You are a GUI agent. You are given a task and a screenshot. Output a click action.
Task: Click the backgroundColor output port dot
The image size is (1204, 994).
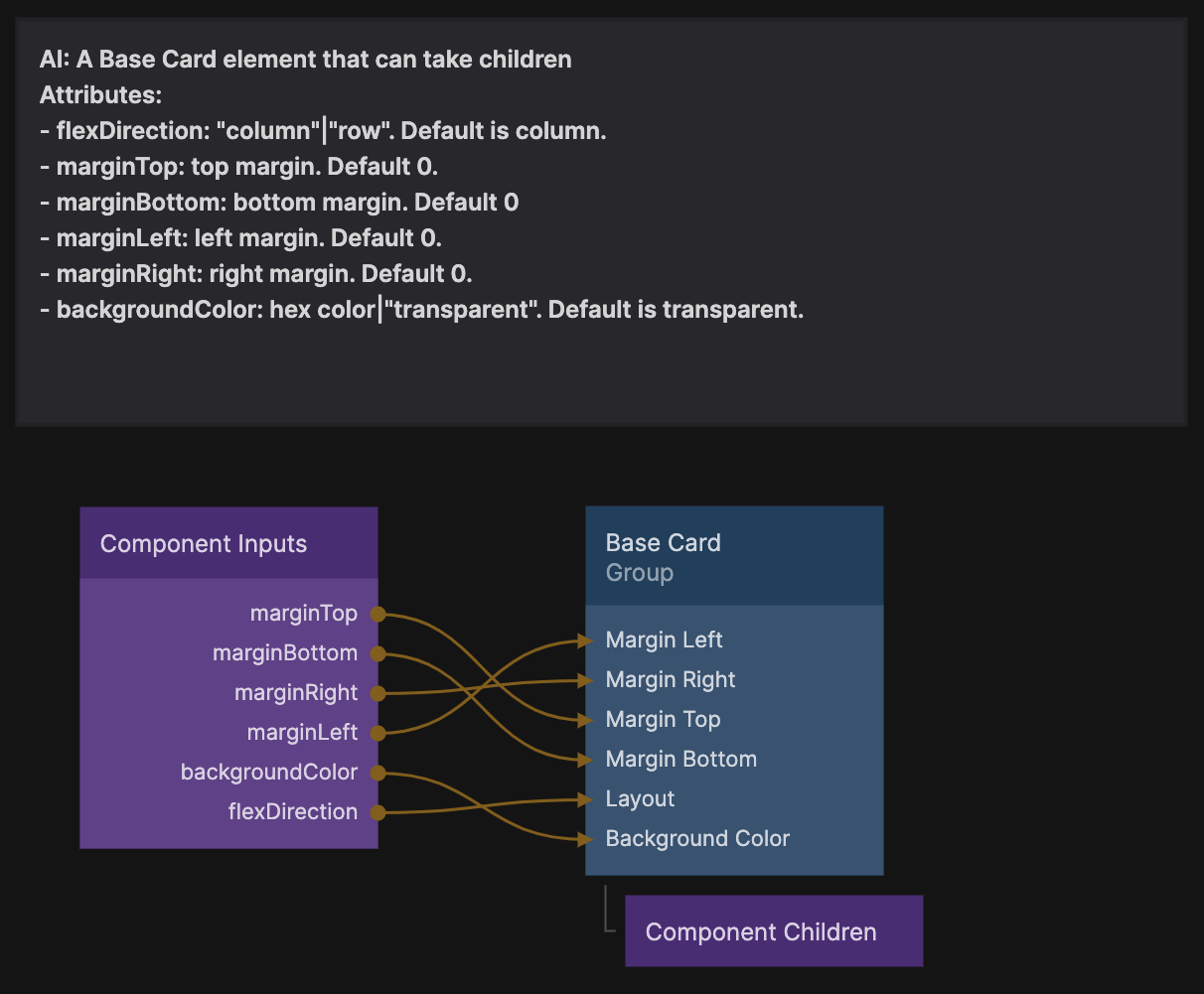coord(377,773)
